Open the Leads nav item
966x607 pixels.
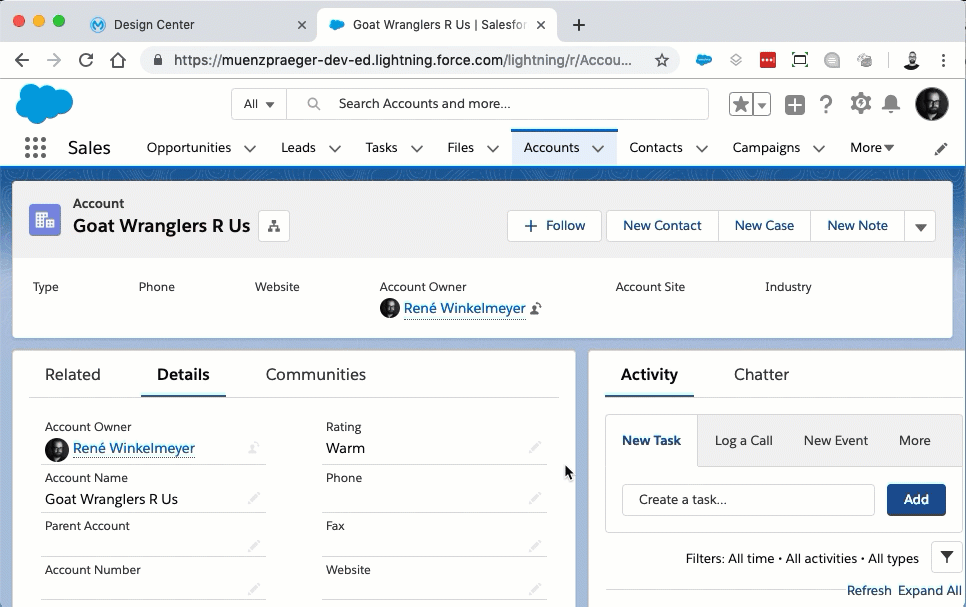click(x=298, y=147)
